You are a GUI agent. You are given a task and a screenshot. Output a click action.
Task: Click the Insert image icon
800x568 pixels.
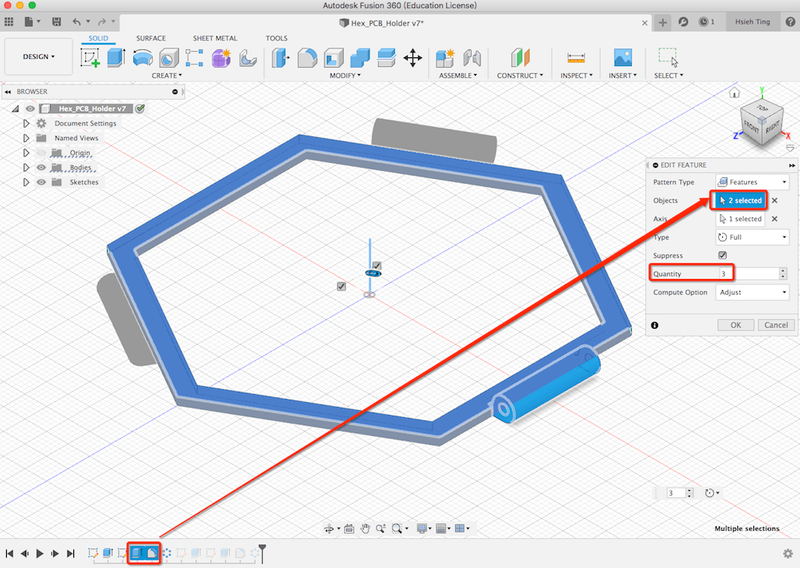622,58
